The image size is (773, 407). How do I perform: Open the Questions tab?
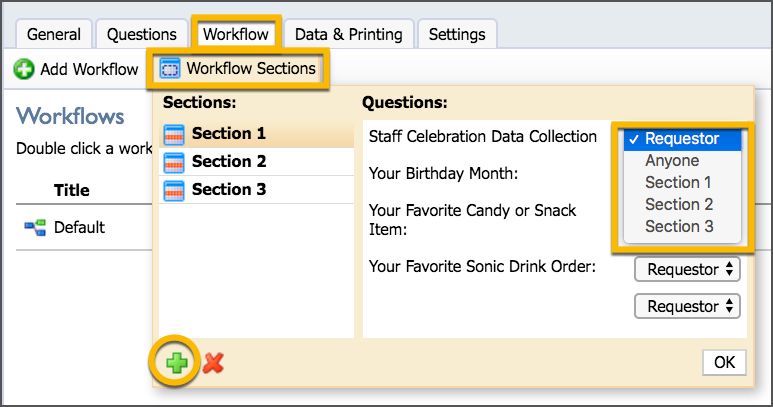[x=141, y=34]
